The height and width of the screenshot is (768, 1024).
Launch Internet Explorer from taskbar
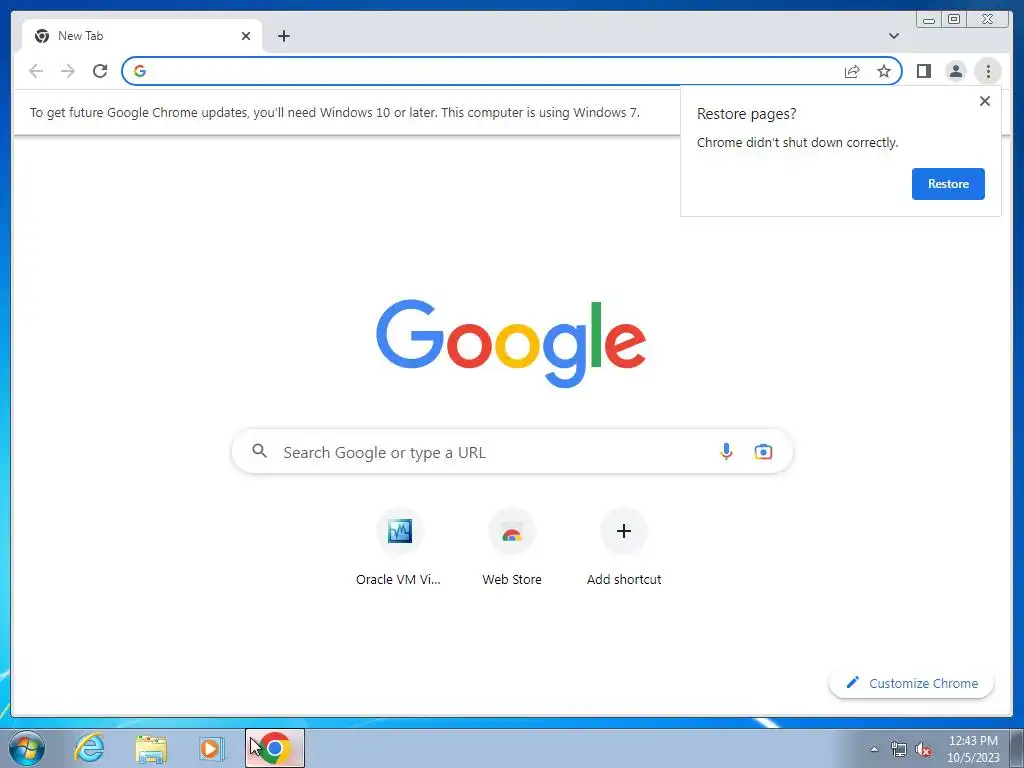(x=89, y=748)
